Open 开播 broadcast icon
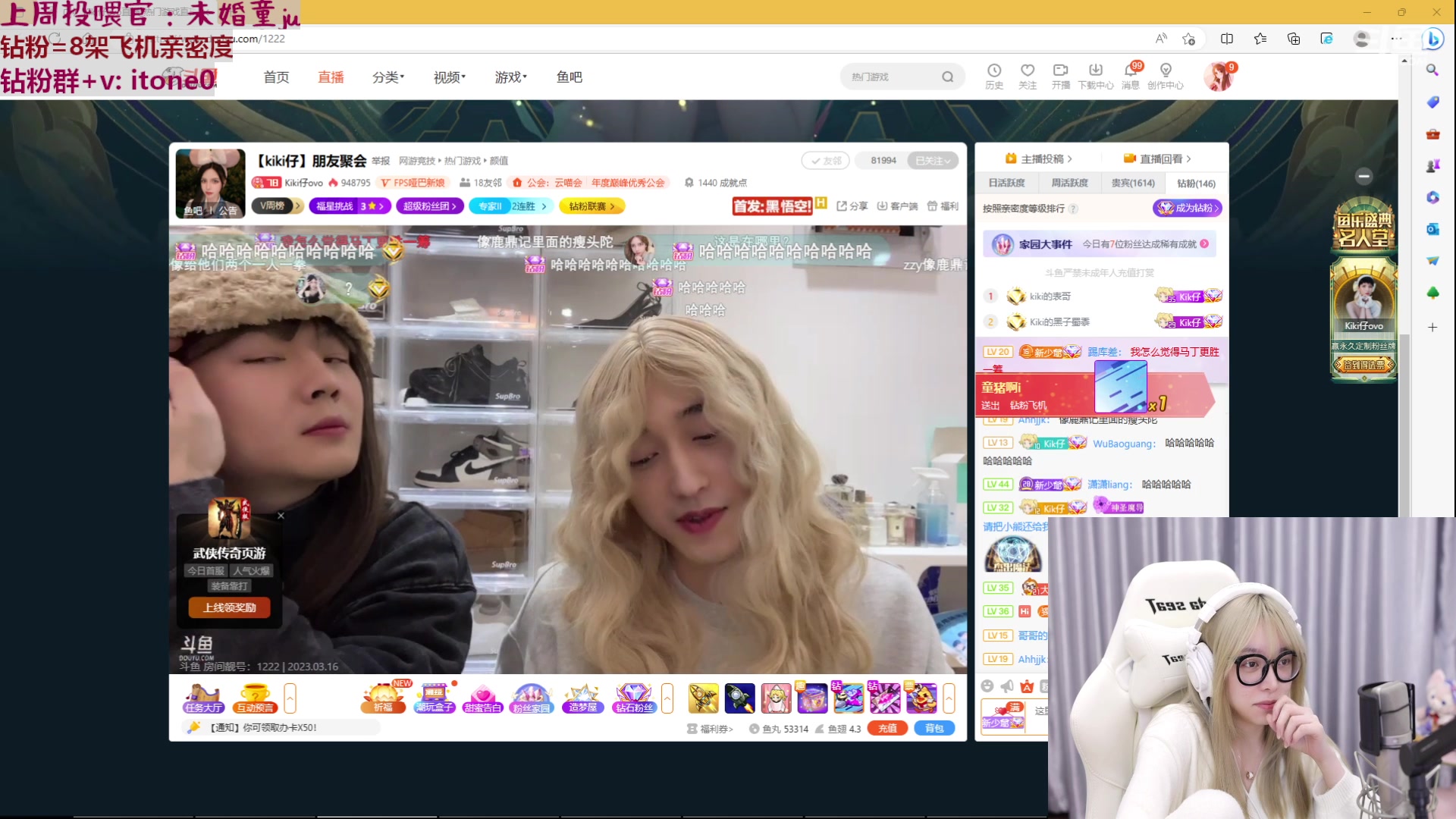Viewport: 1456px width, 819px height. click(1061, 76)
